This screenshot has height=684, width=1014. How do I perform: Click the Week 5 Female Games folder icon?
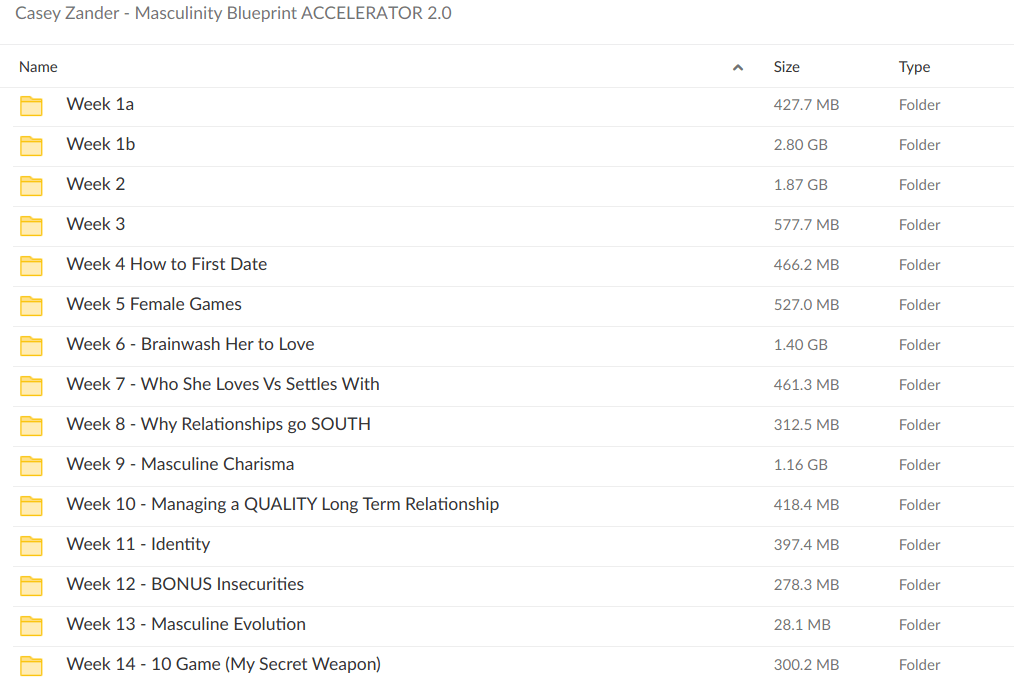click(31, 304)
